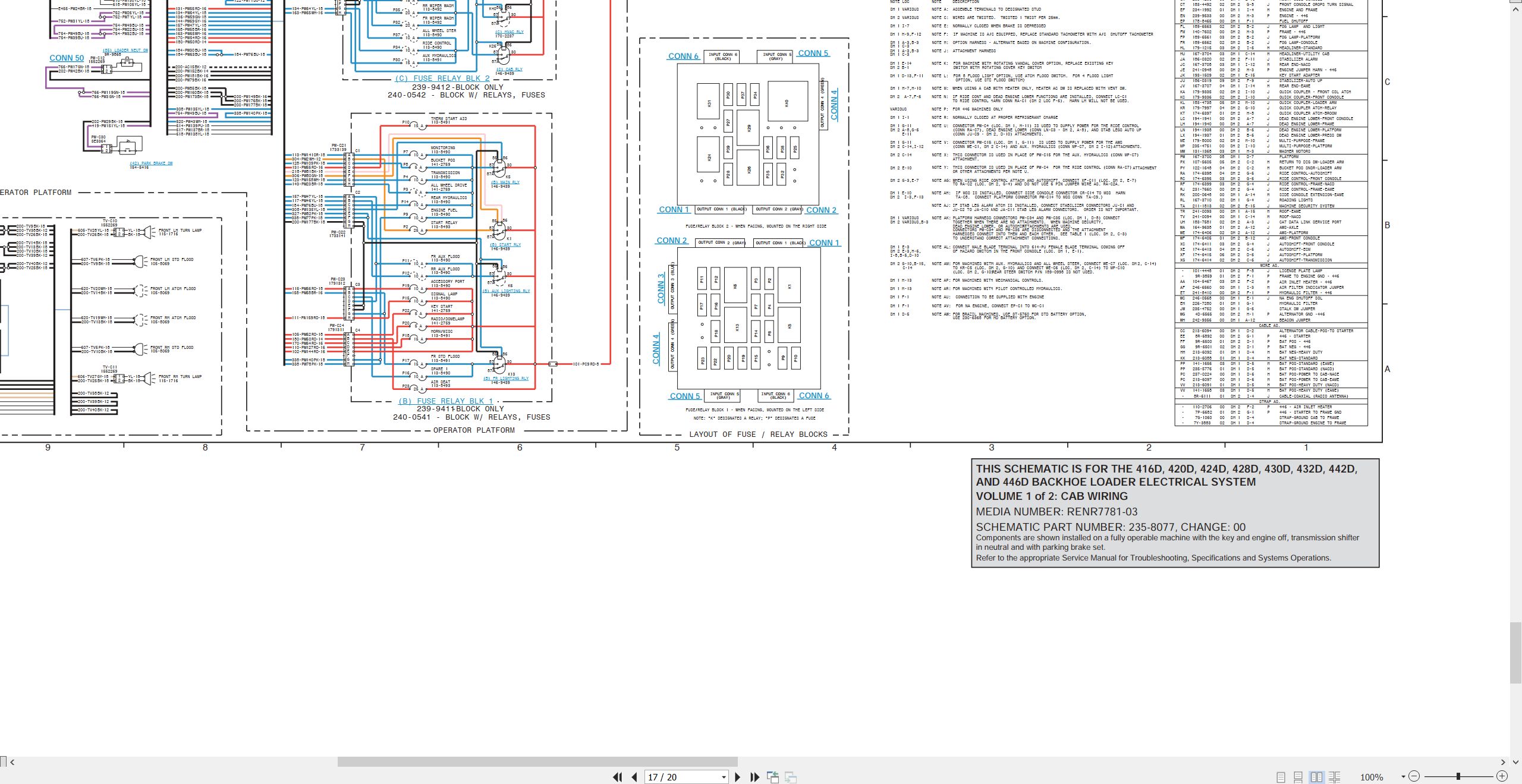Image resolution: width=1522 pixels, height=784 pixels.
Task: Click CONN 5 link below block 1 layout
Action: [685, 396]
